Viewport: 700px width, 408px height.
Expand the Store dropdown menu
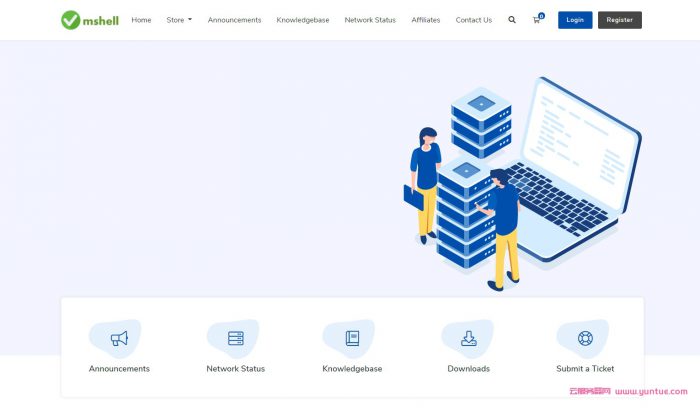[179, 20]
